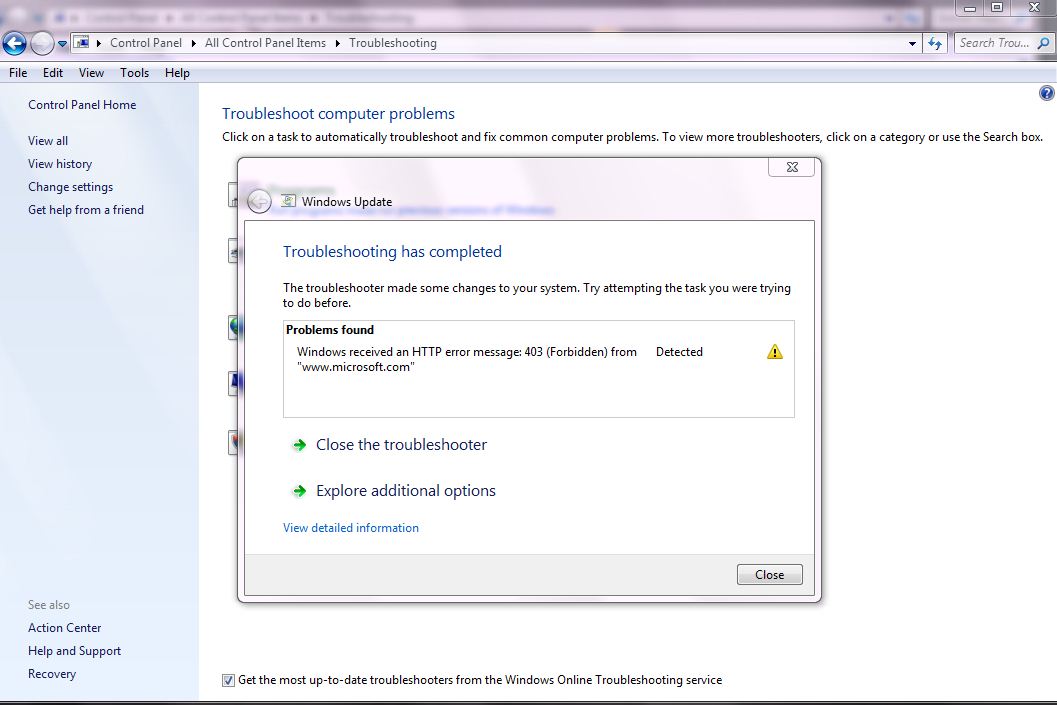Open the File menu
The width and height of the screenshot is (1057, 705).
coord(18,73)
